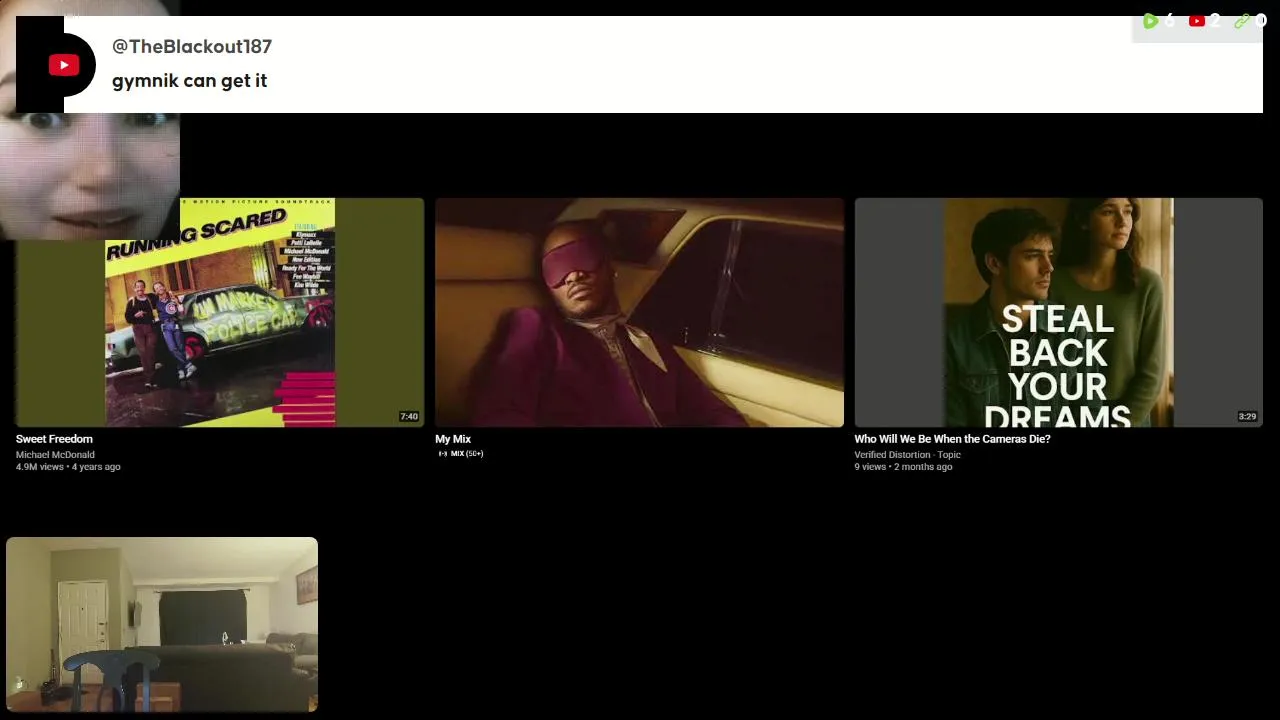The width and height of the screenshot is (1280, 720).
Task: Click the '4.9M views • 4 years ago' text
Action: click(x=68, y=467)
